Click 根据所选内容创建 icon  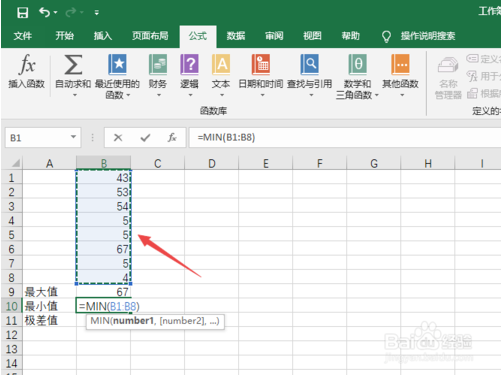(472, 93)
